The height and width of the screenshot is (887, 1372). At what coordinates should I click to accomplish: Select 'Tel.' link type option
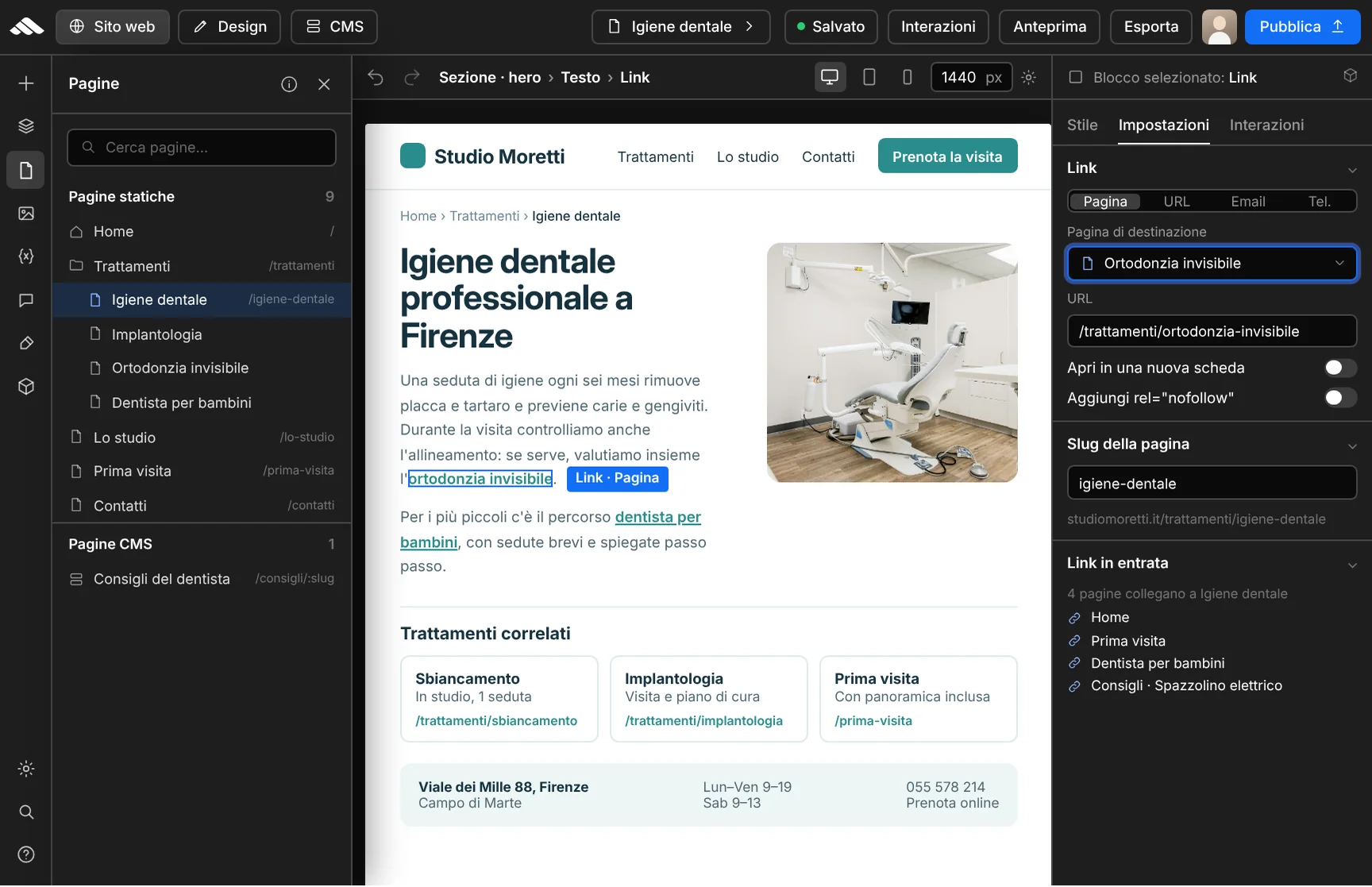(1320, 202)
